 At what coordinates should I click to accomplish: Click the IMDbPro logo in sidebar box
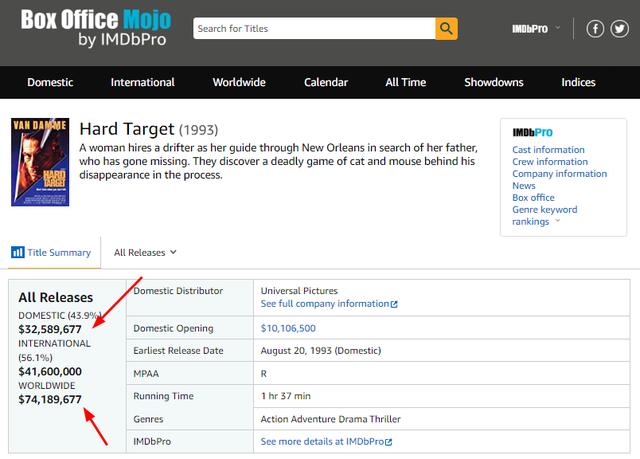pos(532,133)
